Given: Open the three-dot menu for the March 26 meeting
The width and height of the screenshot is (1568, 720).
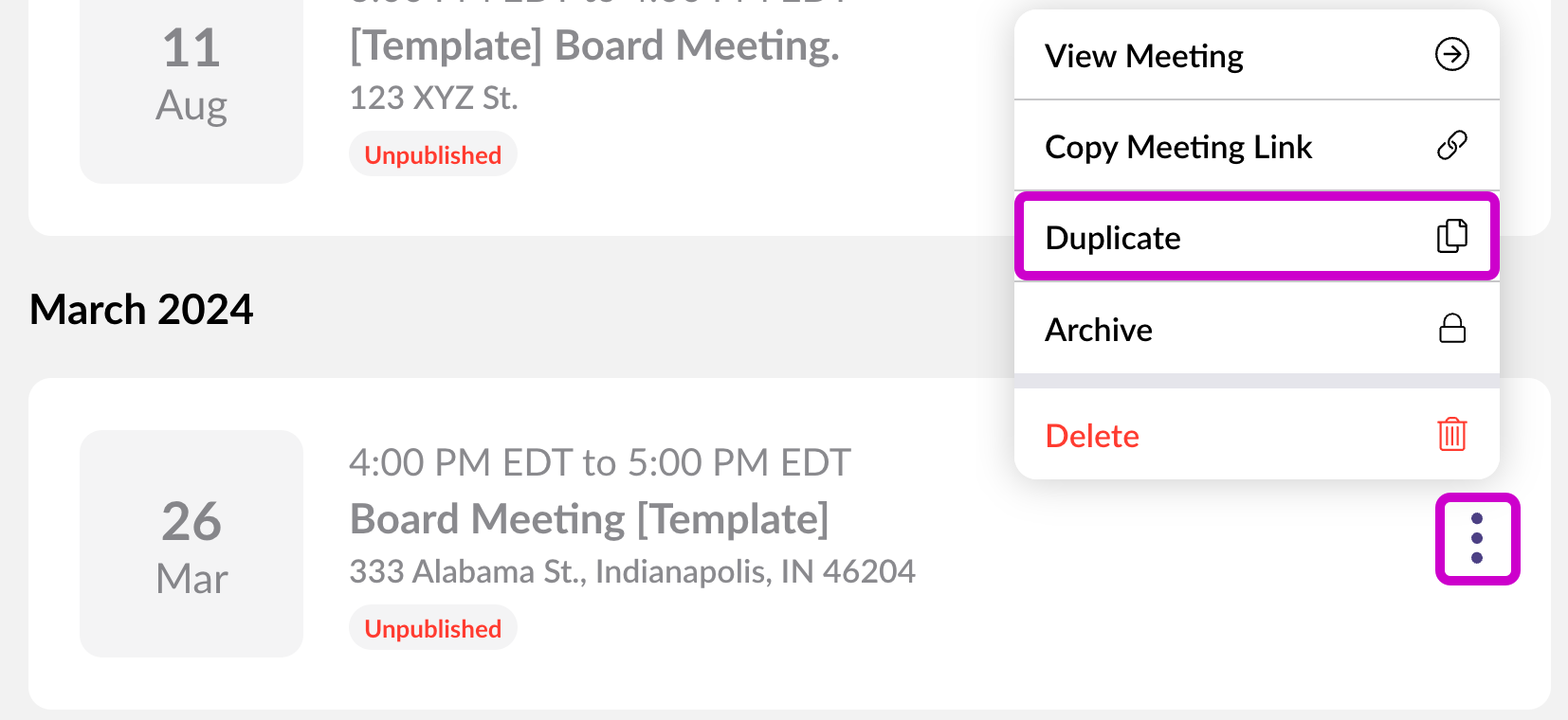Looking at the screenshot, I should coord(1477,538).
